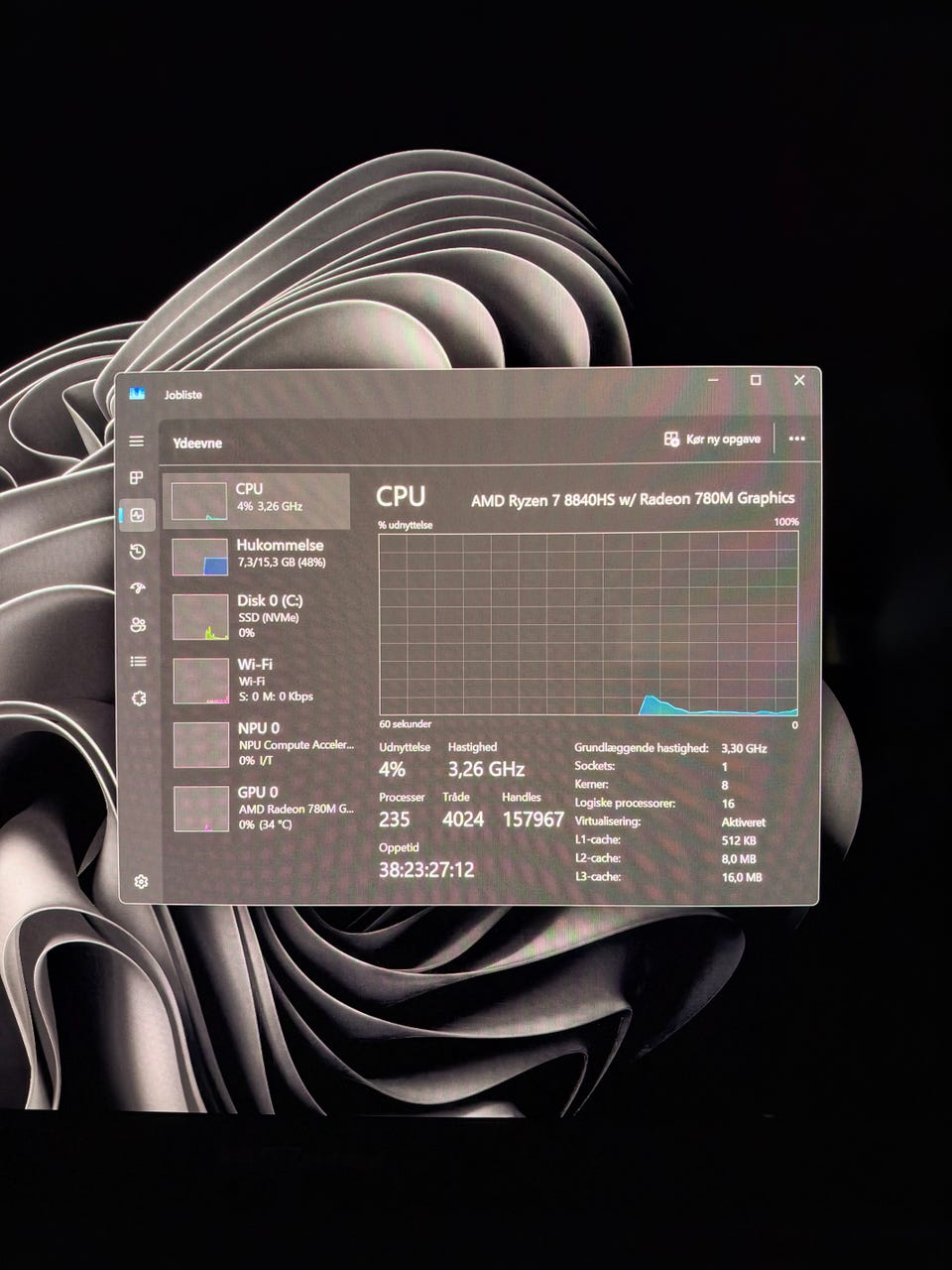The height and width of the screenshot is (1270, 952).
Task: Select the NPU 0 entry
Action: click(261, 743)
